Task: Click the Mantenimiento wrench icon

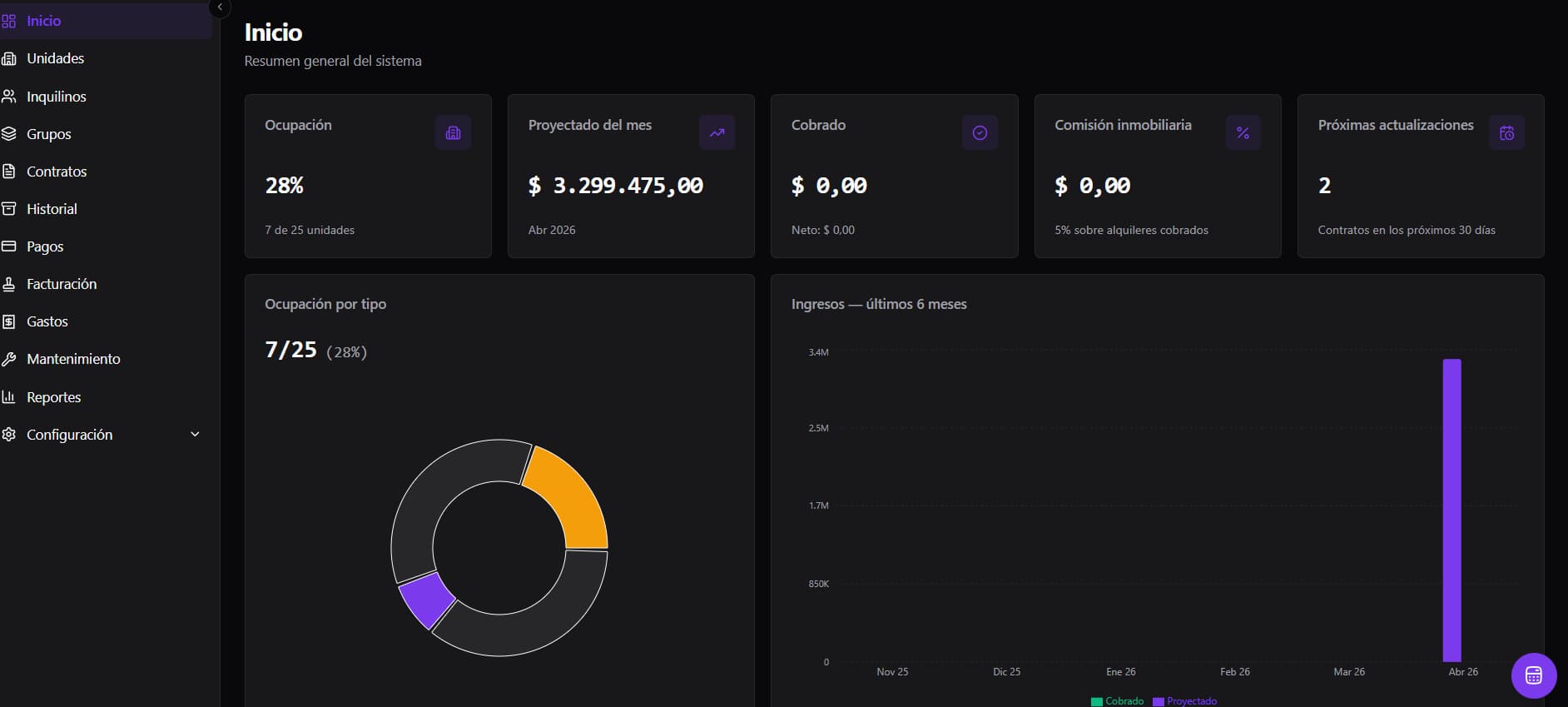Action: [9, 359]
